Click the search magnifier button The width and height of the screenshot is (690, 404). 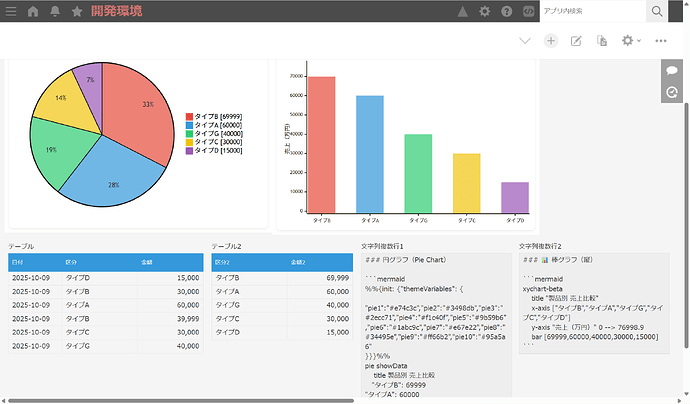click(x=657, y=11)
